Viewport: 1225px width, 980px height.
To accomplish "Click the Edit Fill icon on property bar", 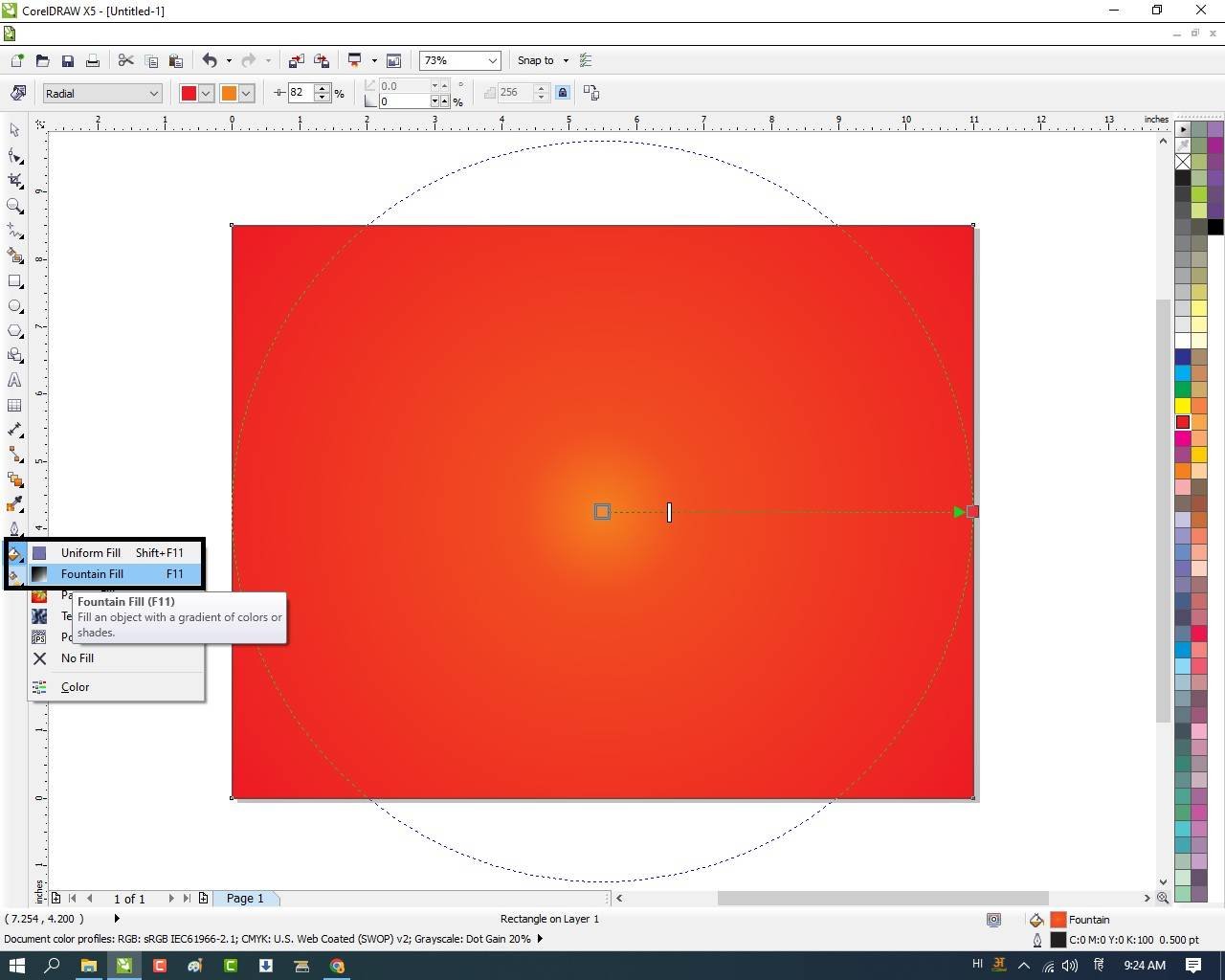I will [18, 93].
